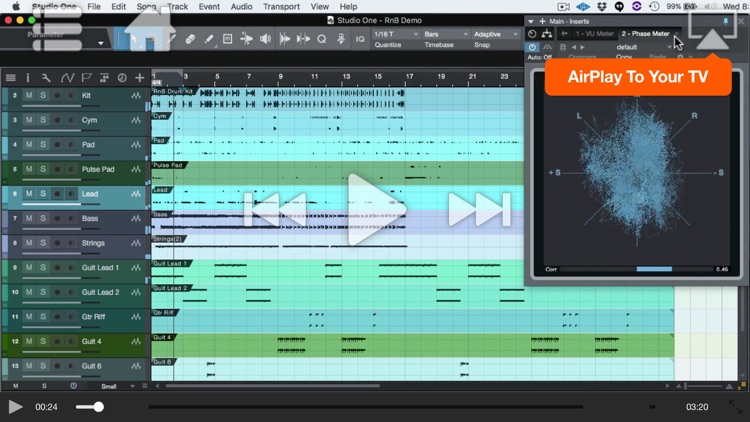Solo the Guit Lead 1 track
This screenshot has height=422, width=750.
pos(43,267)
